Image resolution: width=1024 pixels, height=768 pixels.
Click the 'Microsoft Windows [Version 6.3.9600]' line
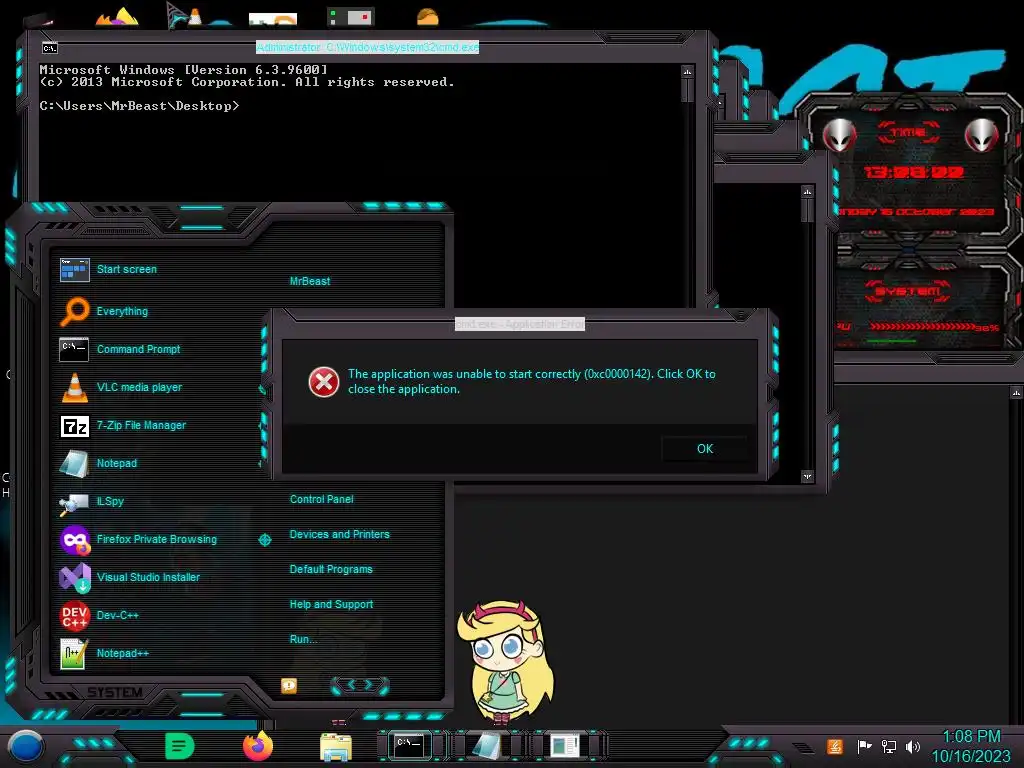tap(183, 69)
